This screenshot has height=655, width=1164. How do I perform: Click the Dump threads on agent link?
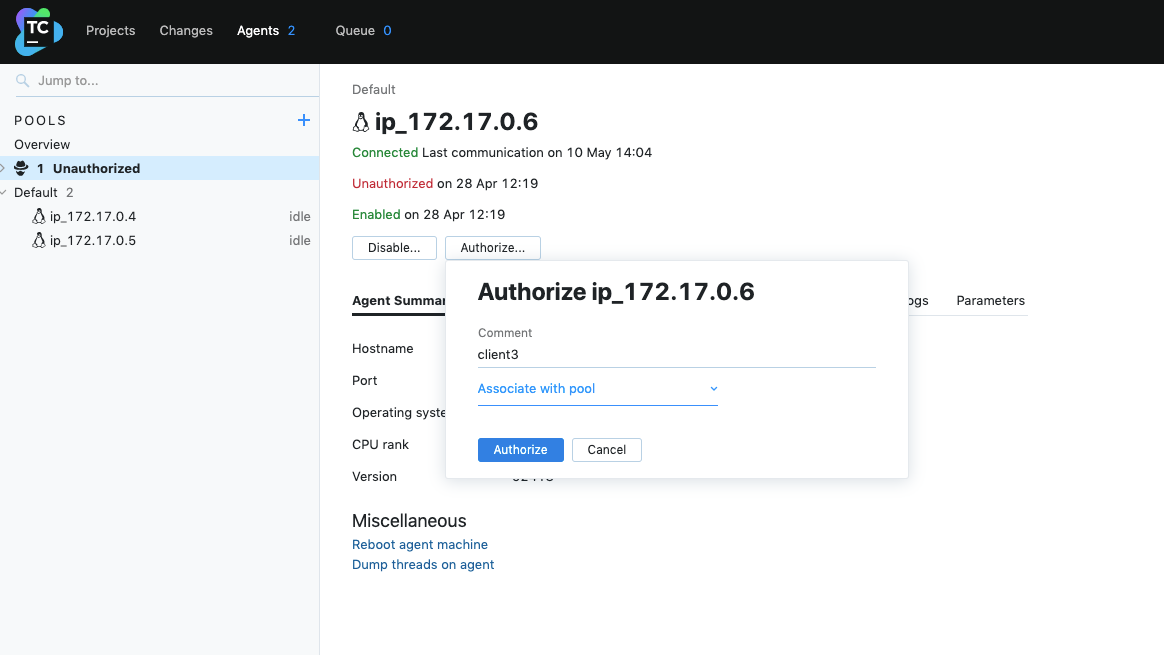423,565
